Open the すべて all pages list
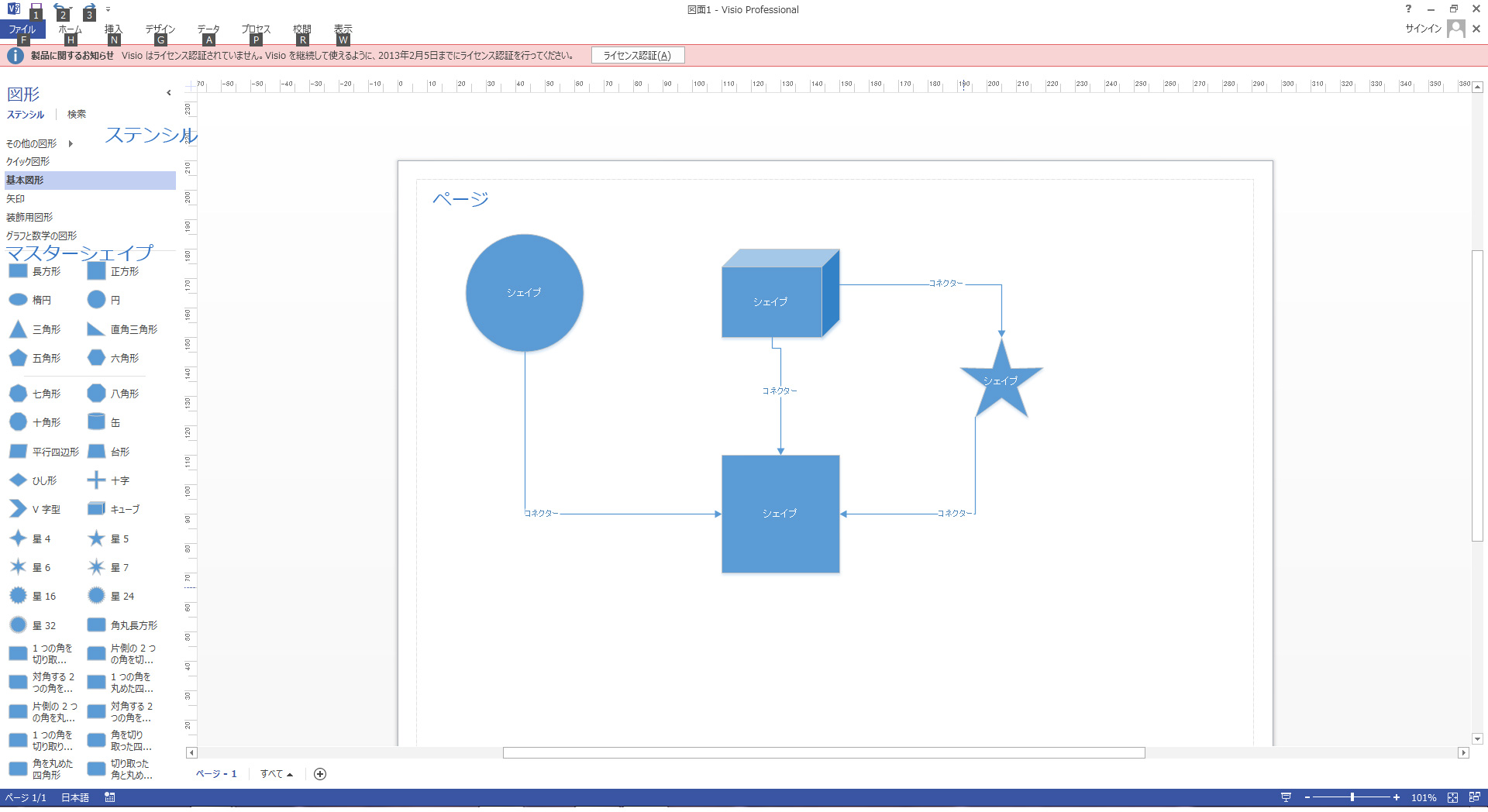Screen dimensions: 1488x812 point(276,774)
